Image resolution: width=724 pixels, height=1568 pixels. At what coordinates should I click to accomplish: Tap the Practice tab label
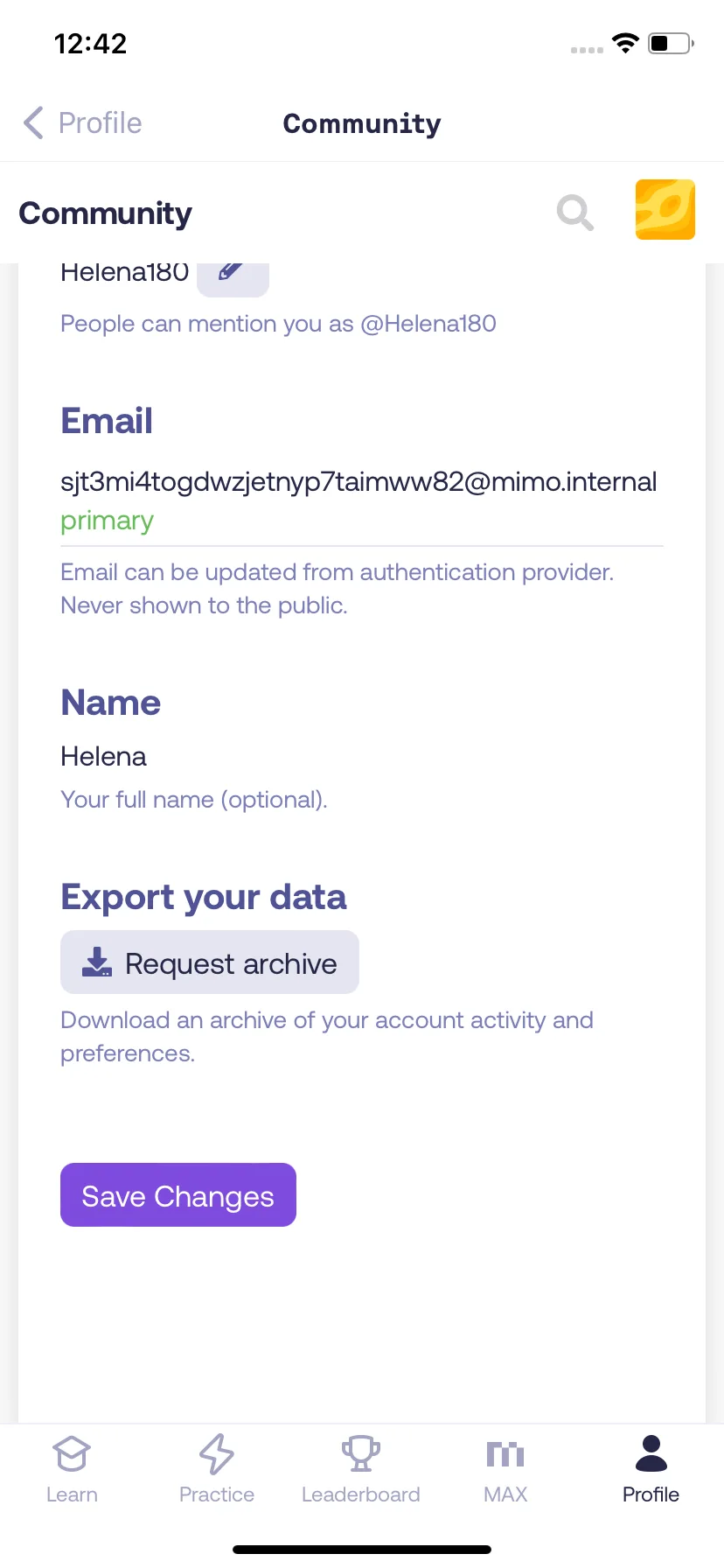pos(217,1494)
